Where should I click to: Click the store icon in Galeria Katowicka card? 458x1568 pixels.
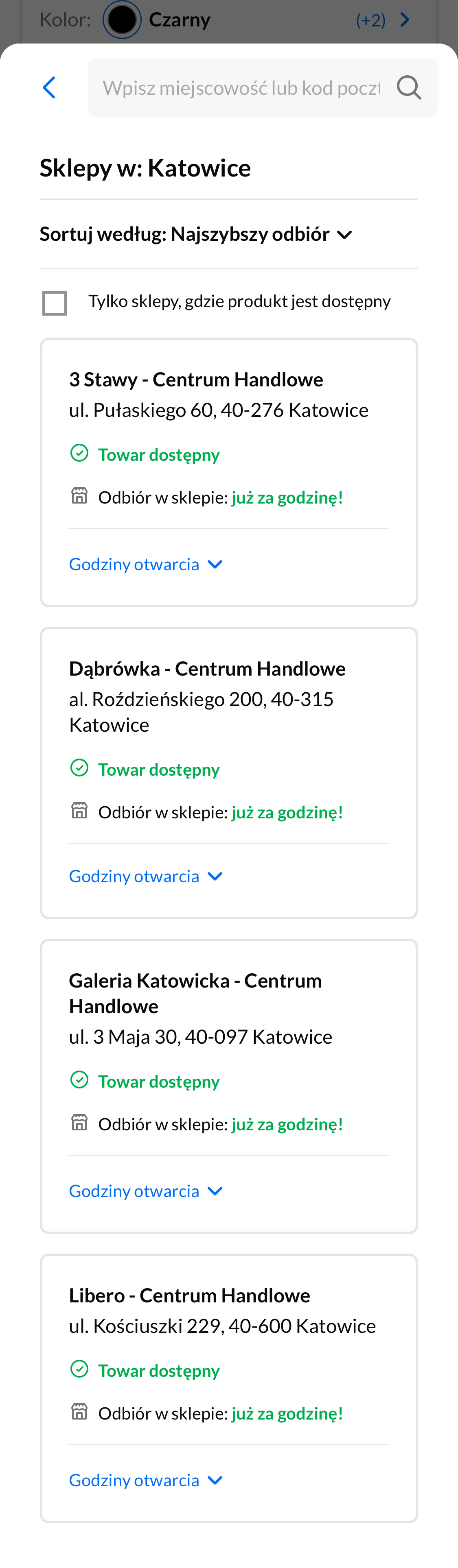tap(80, 1124)
